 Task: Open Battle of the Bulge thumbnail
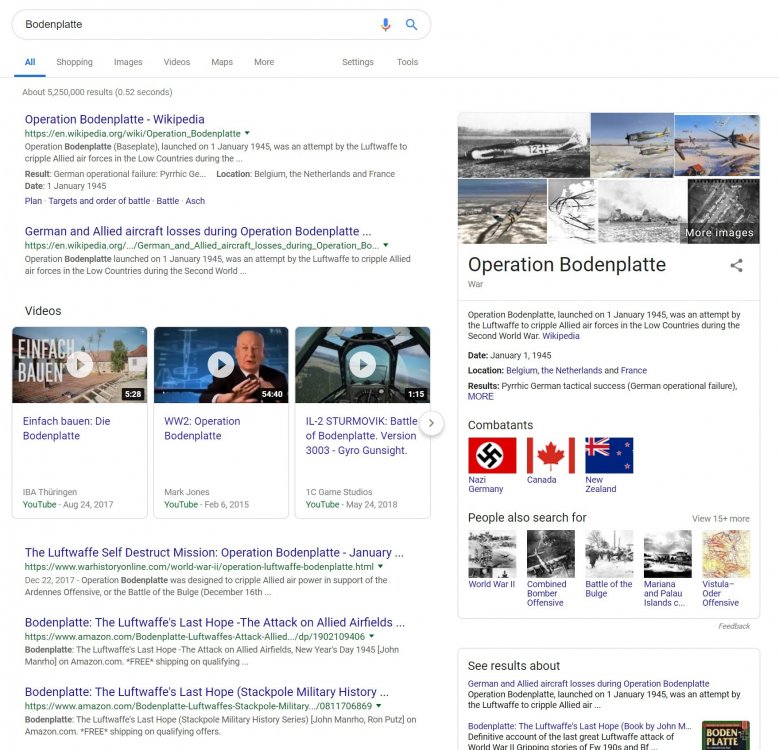click(609, 554)
